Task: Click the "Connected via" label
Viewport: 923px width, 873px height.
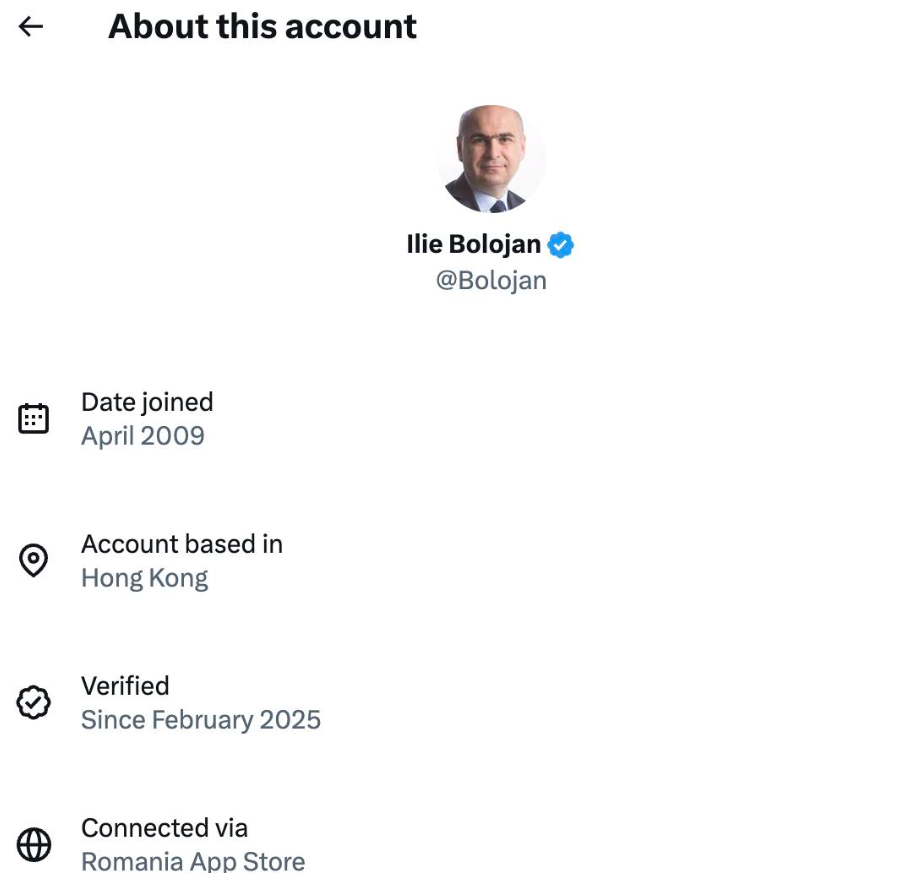Action: pyautogui.click(x=164, y=828)
